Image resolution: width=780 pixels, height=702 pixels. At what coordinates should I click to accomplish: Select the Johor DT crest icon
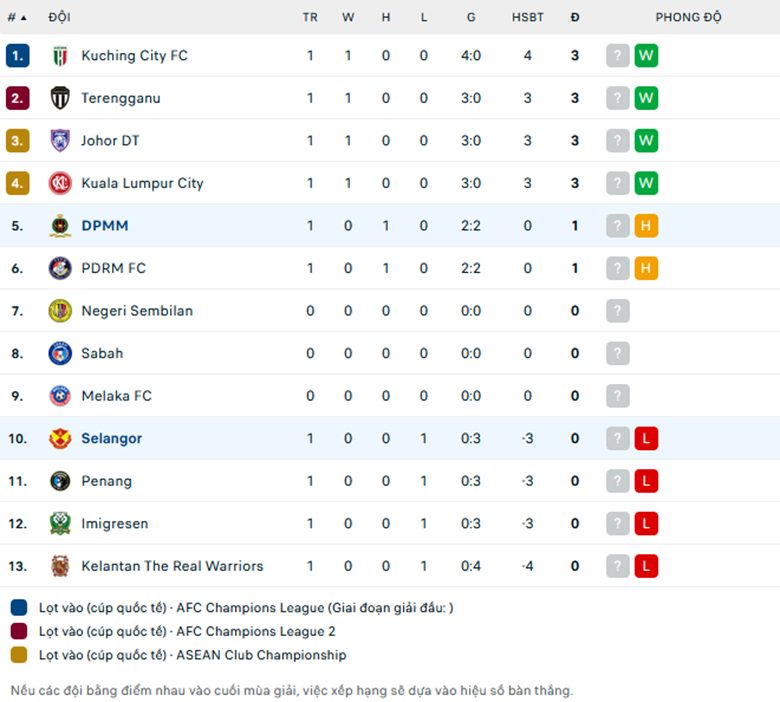(x=60, y=141)
